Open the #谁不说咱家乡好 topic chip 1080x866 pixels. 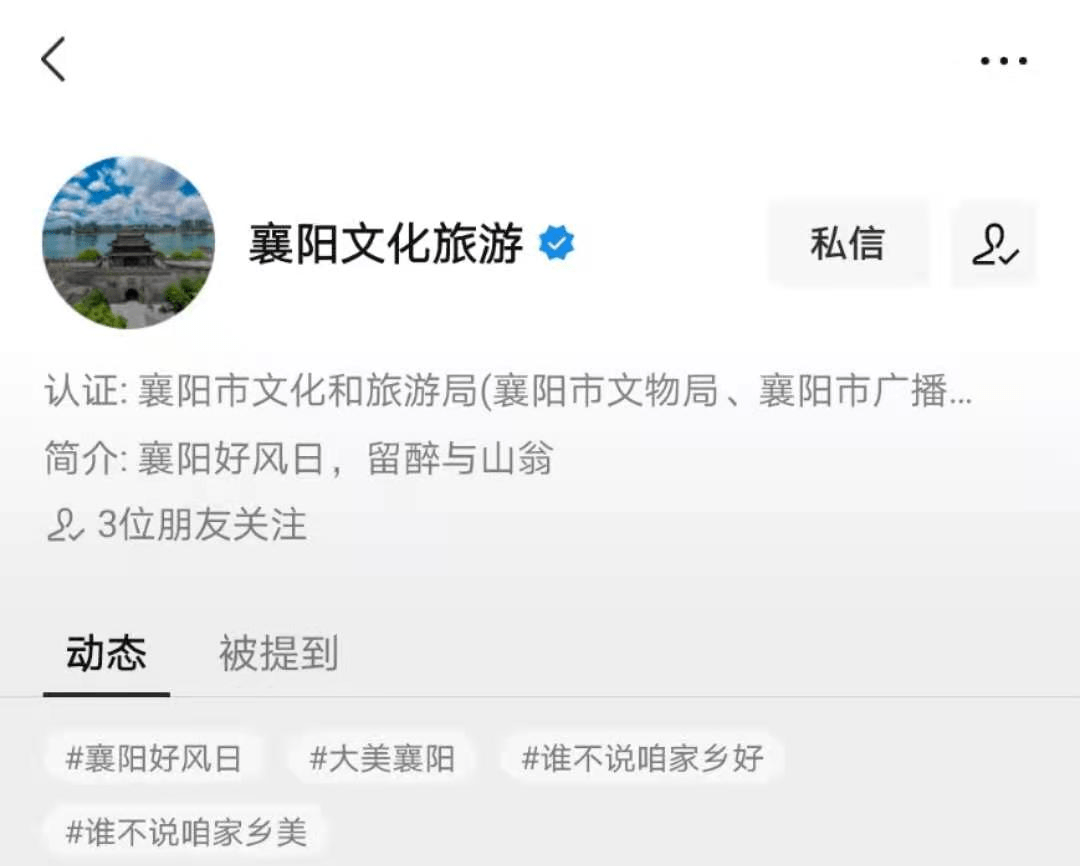coord(642,759)
